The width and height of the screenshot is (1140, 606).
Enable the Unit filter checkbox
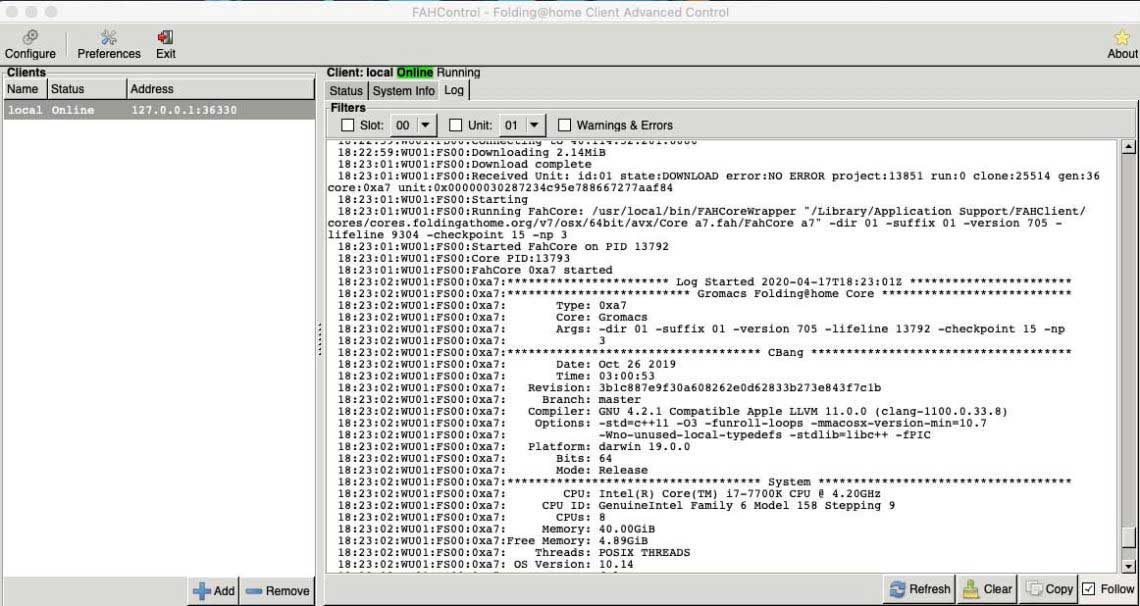(456, 126)
